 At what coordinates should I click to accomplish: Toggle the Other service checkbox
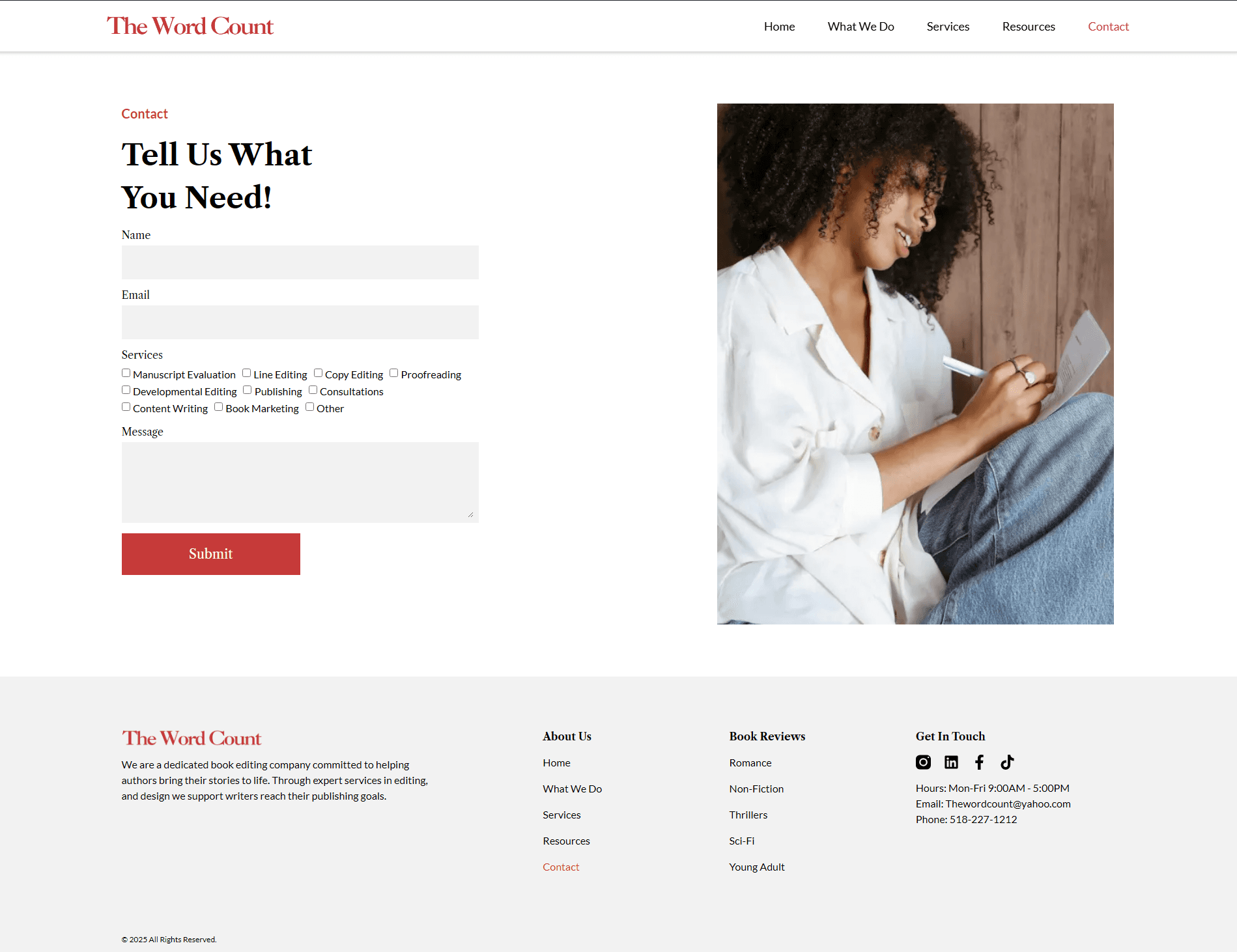click(309, 407)
